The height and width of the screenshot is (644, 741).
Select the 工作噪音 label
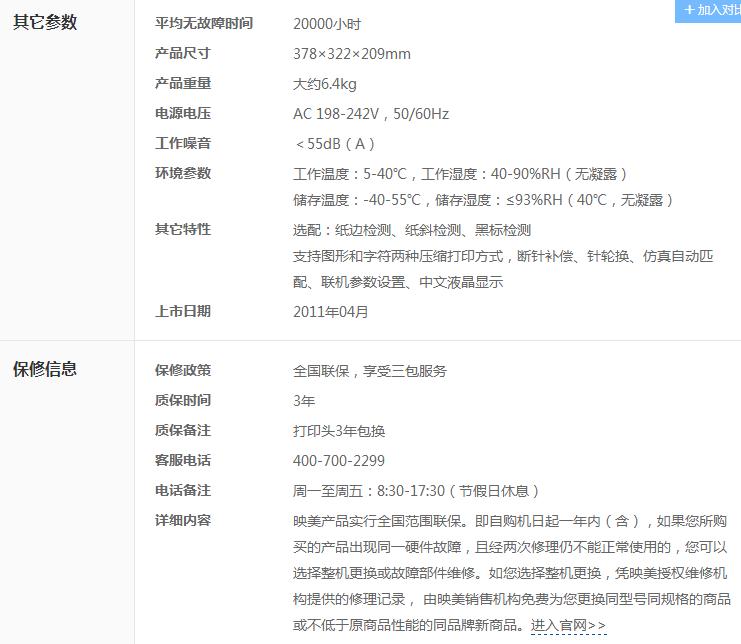pos(183,143)
